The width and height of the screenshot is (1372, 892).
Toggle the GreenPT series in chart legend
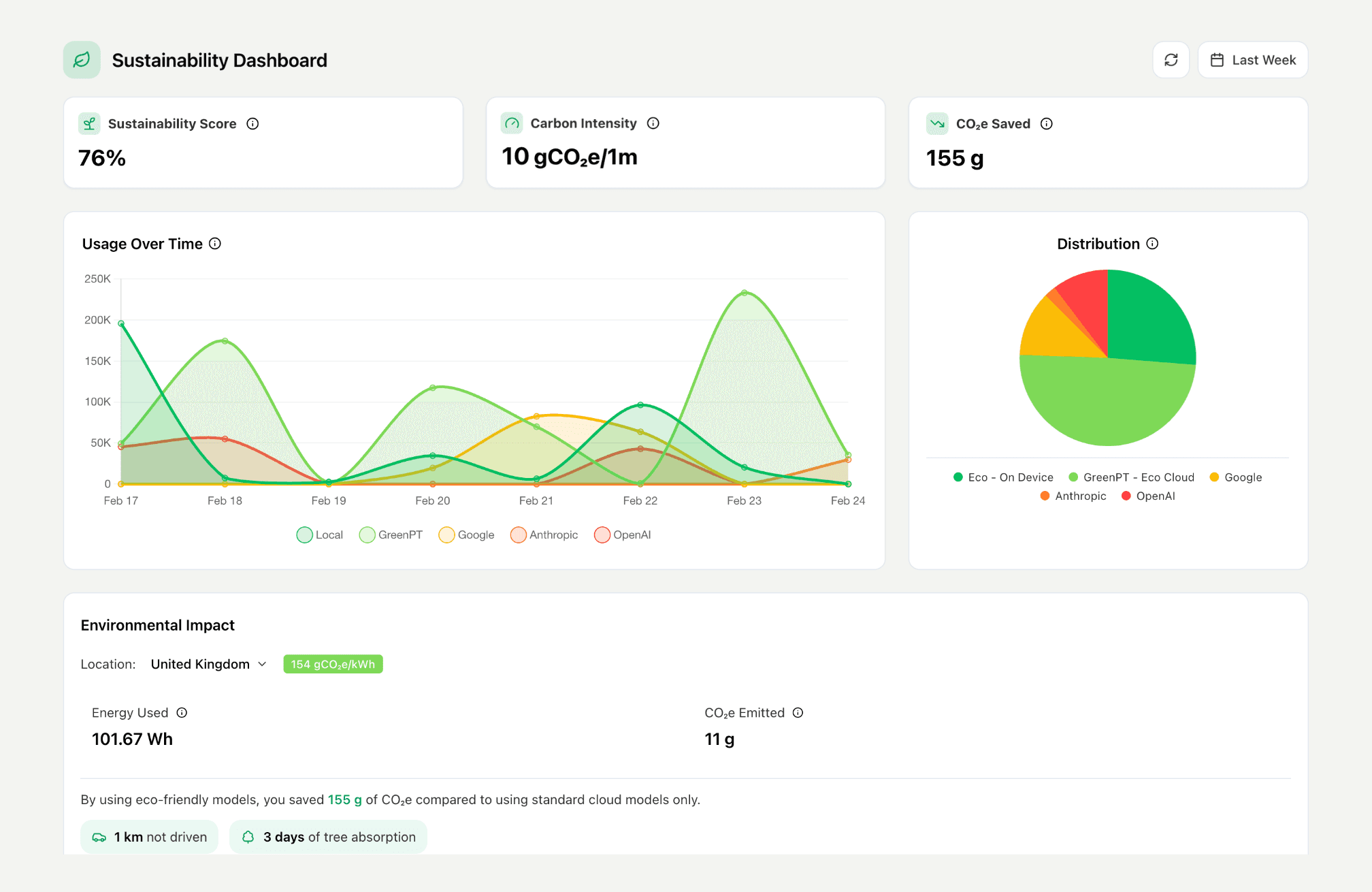[x=391, y=535]
